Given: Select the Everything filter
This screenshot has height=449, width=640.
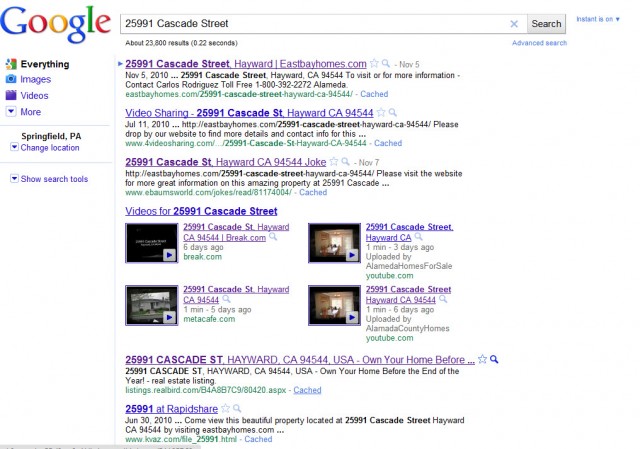Looking at the screenshot, I should point(45,64).
